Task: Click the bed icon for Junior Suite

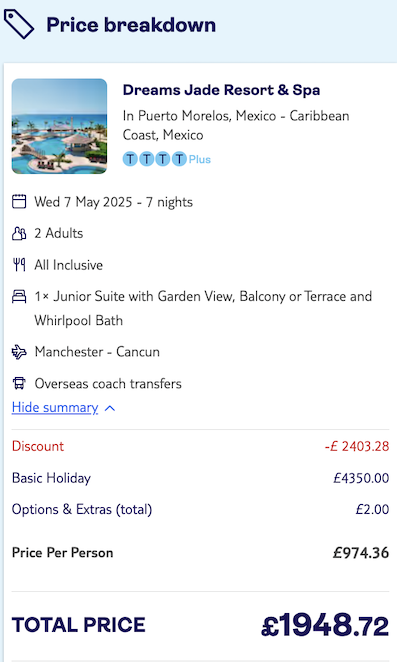Action: pos(19,296)
